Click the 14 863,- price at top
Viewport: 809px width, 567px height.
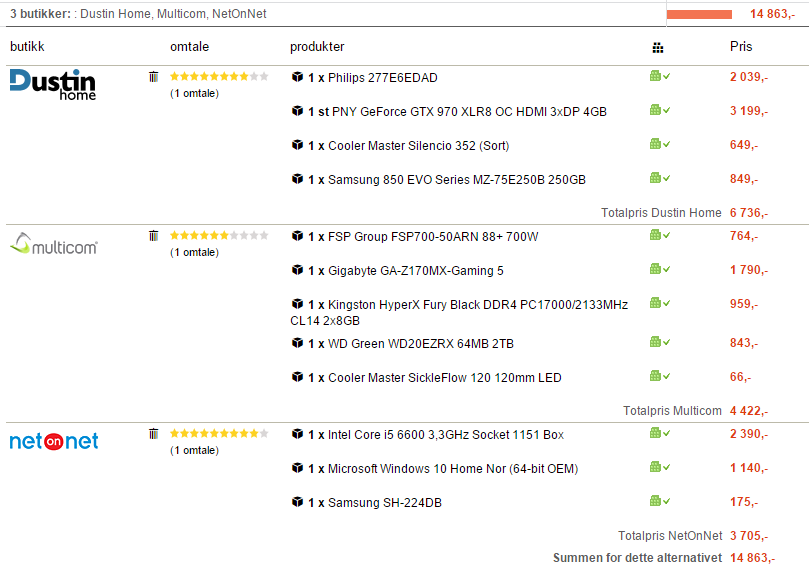(x=772, y=14)
